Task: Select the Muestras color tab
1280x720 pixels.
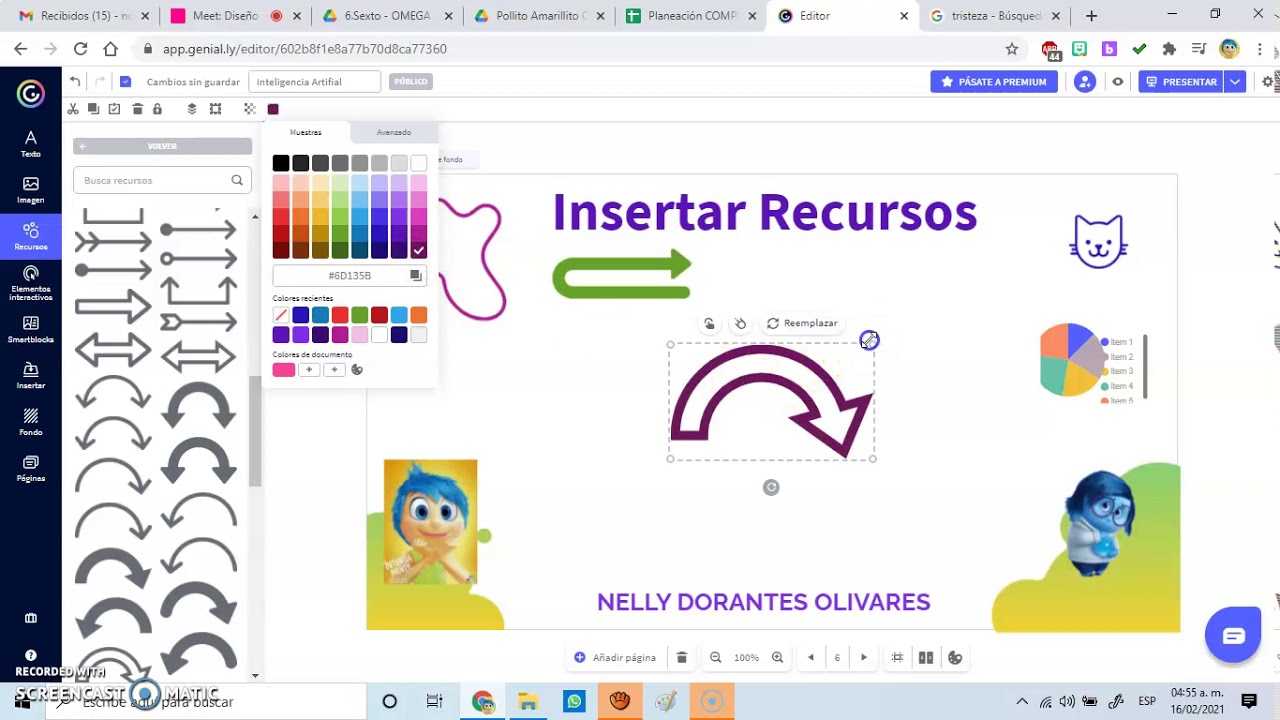Action: coord(306,132)
